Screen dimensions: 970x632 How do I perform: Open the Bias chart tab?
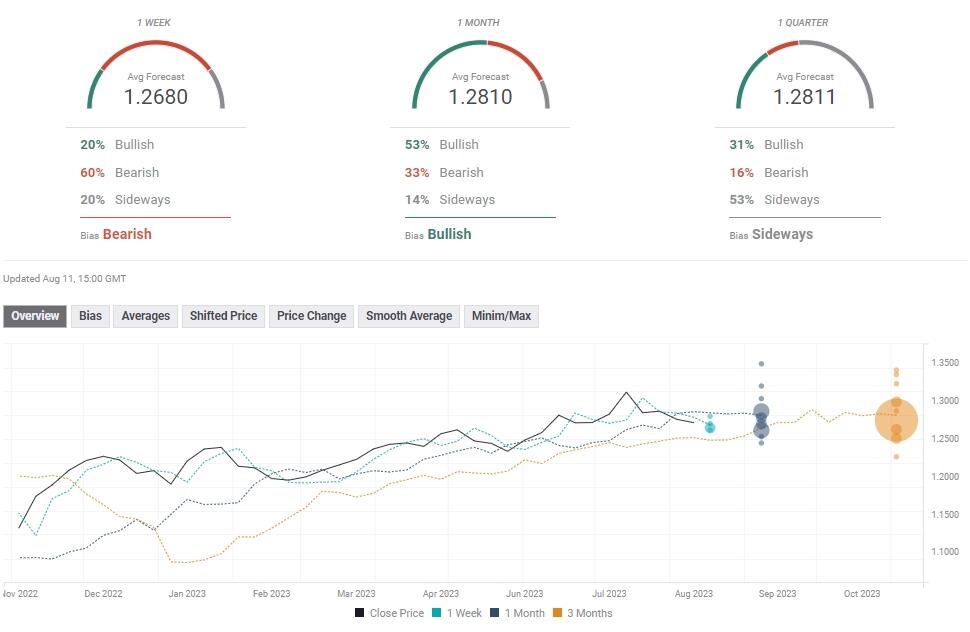tap(91, 316)
